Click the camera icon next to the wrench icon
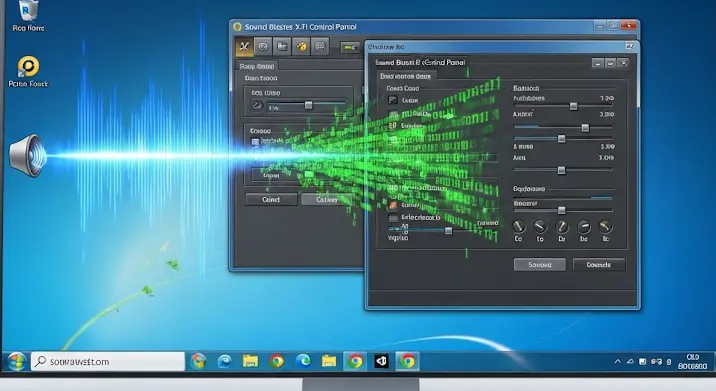 [263, 46]
